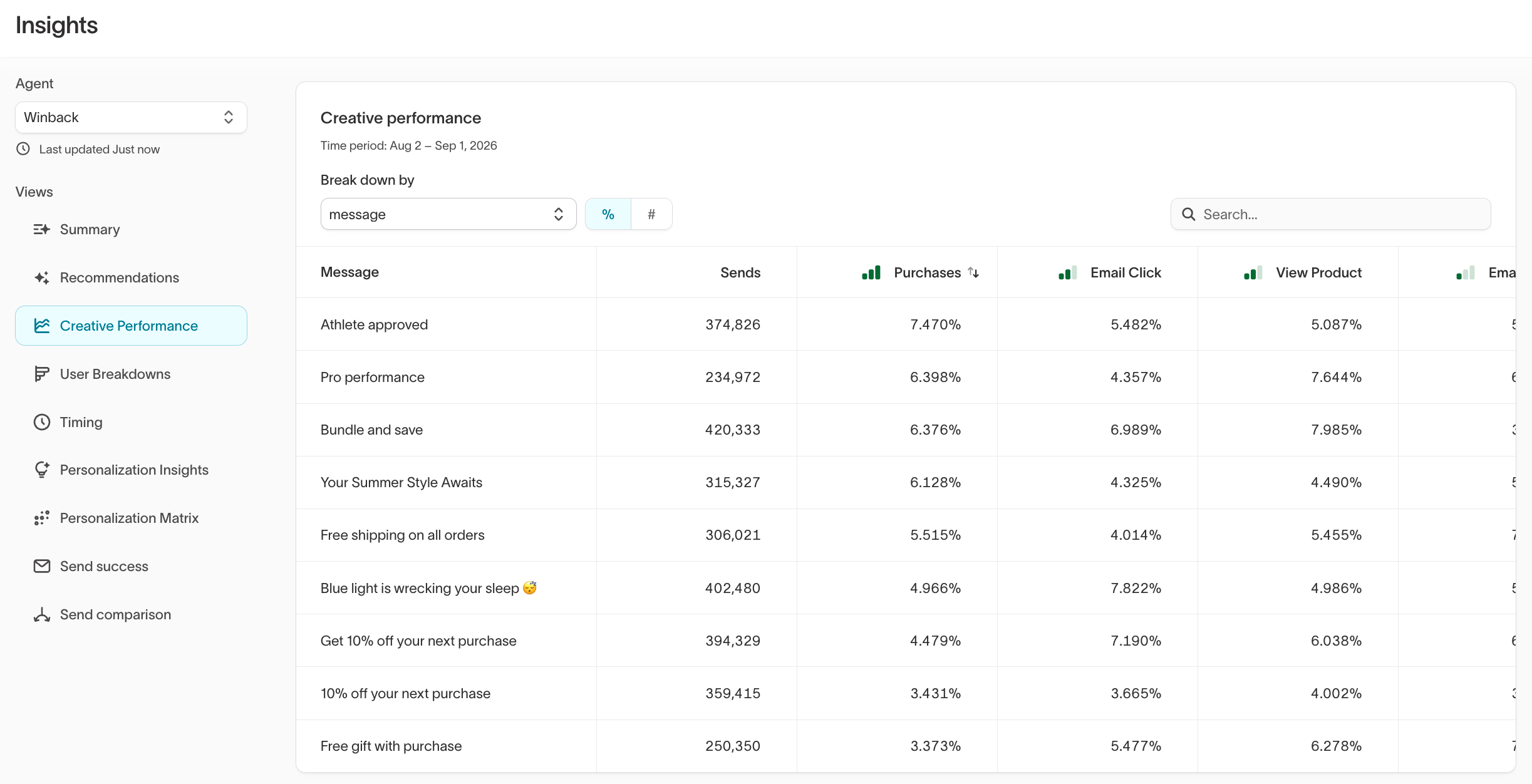
Task: Click the Recommendations sparkles icon
Action: click(x=42, y=277)
